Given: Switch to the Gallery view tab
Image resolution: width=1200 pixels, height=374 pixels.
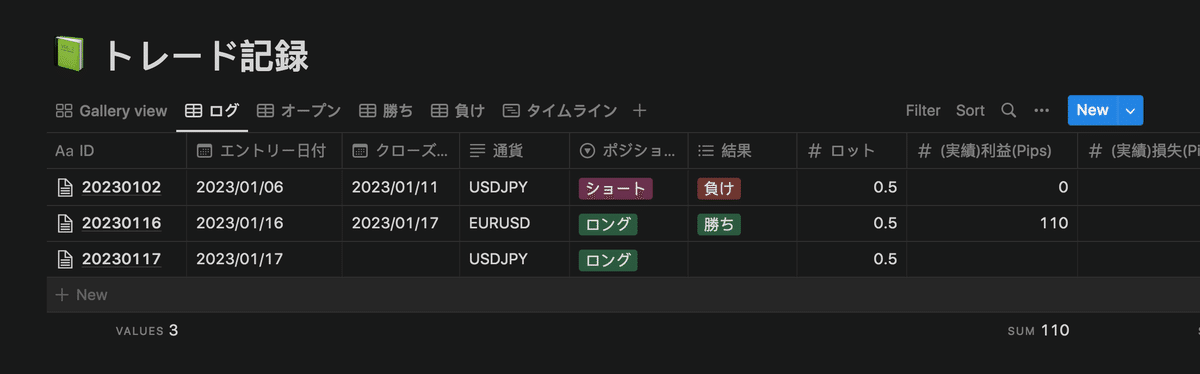Looking at the screenshot, I should [111, 110].
